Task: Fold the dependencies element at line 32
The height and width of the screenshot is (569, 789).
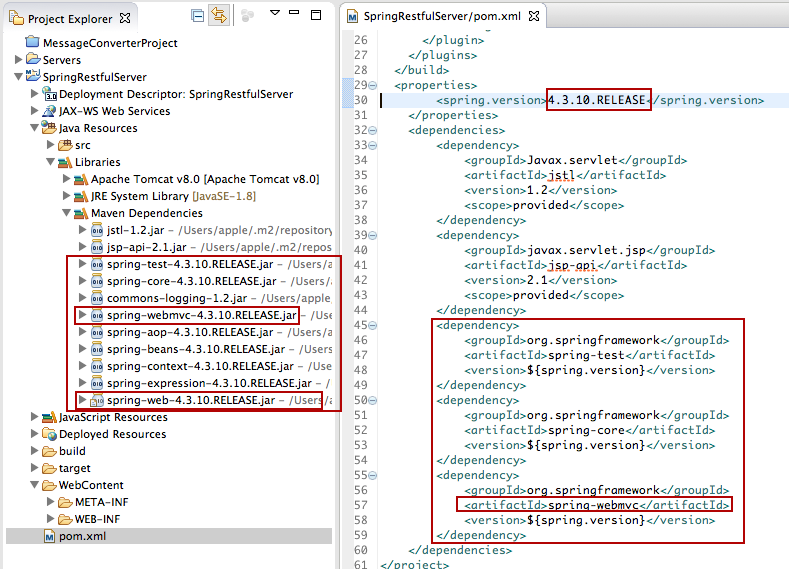Action: pos(373,130)
